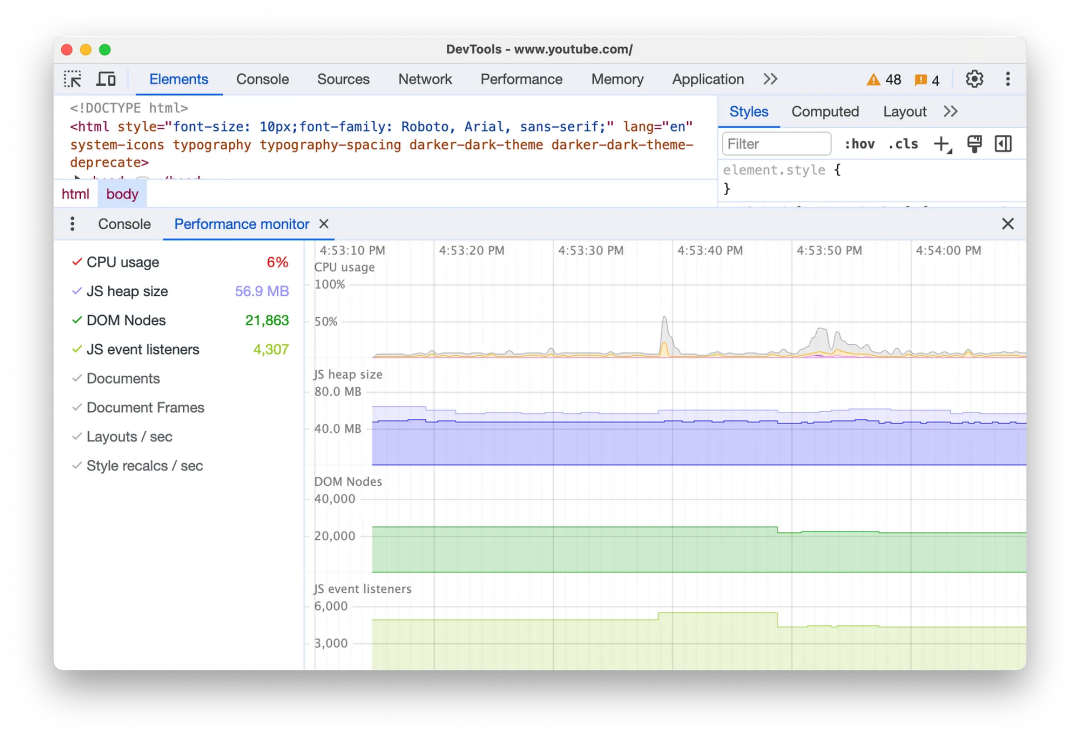Screen dimensions: 1080x741
Task: Click the 21,863 DOM Nodes value
Action: (267, 320)
